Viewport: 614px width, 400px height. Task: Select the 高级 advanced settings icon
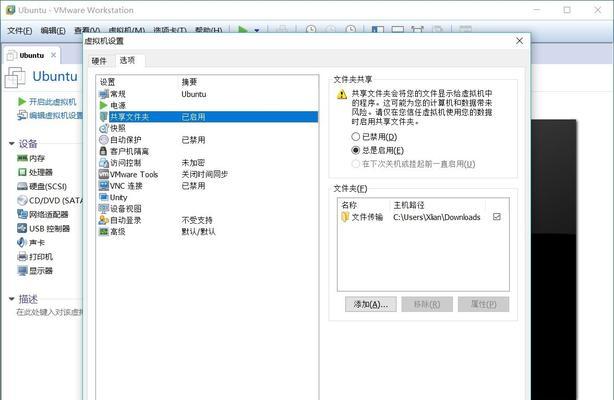click(104, 232)
